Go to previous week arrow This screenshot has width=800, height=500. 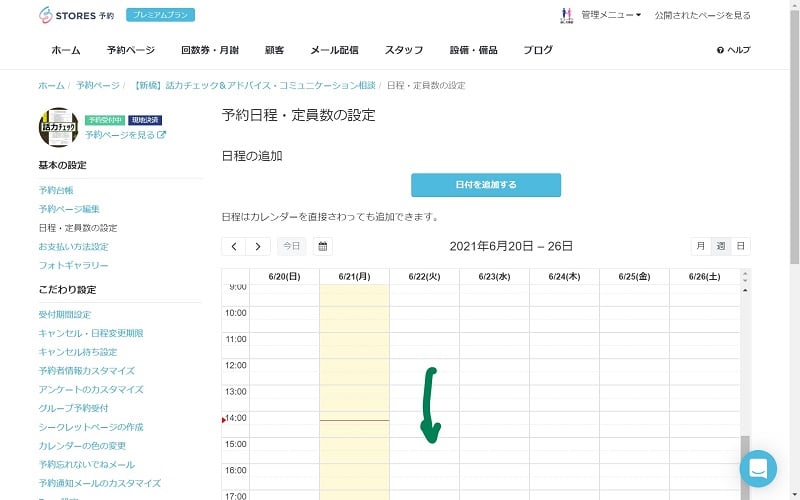tap(234, 246)
